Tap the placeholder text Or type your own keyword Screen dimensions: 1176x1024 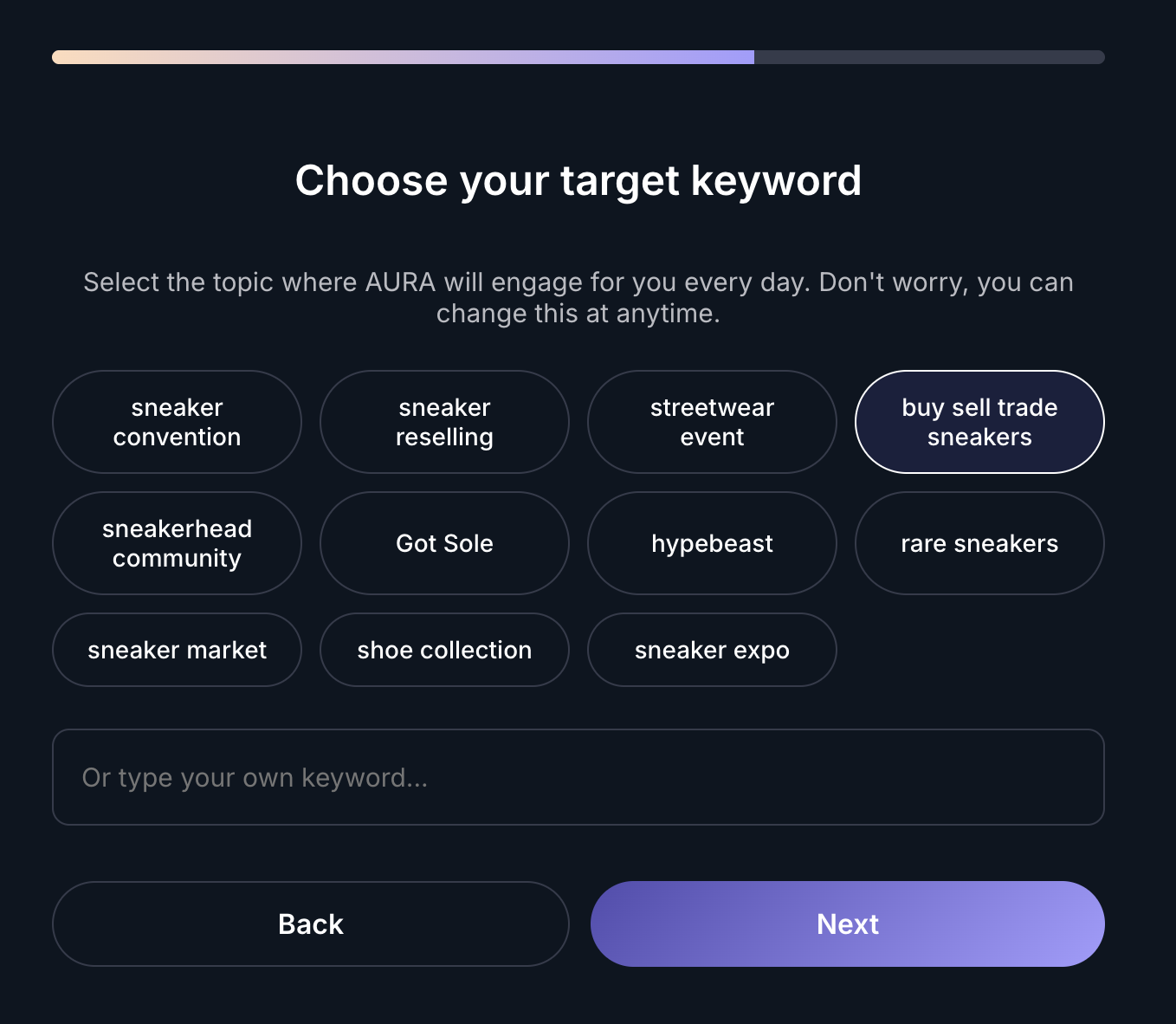tap(254, 777)
